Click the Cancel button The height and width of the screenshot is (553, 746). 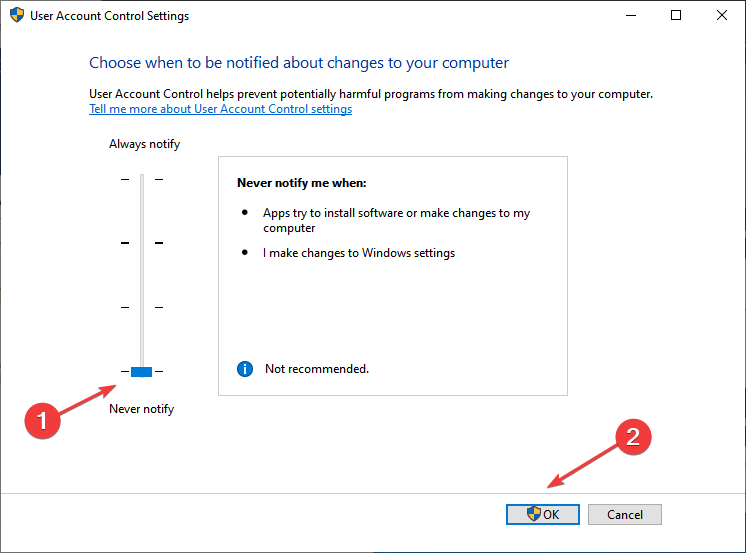(x=625, y=514)
